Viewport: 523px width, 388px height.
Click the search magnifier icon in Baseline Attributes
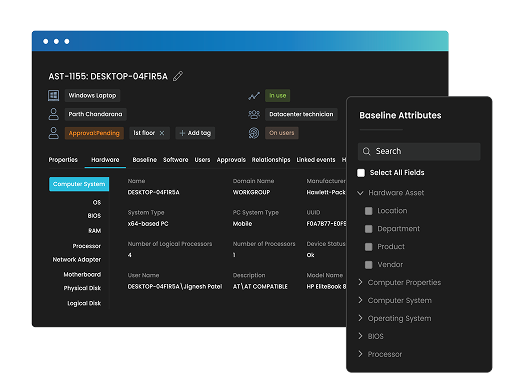[x=366, y=151]
